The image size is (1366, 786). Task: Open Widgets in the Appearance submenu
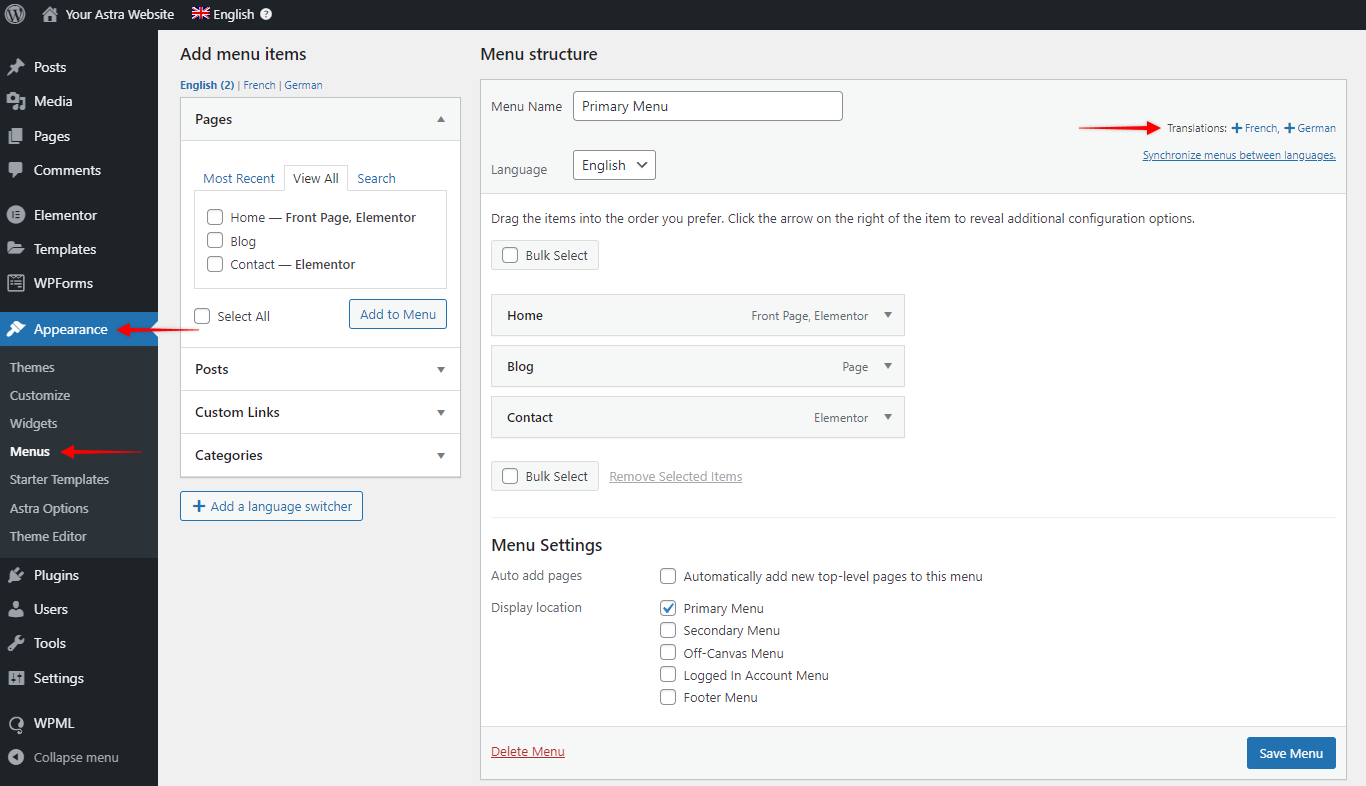[34, 423]
